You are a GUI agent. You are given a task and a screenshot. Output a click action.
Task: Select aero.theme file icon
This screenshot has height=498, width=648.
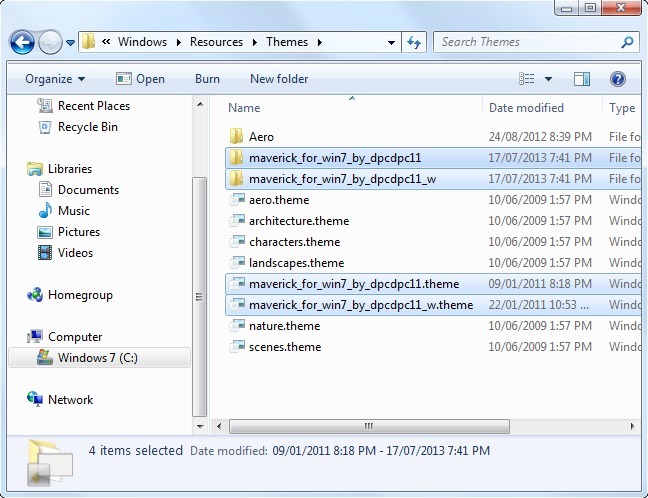[x=237, y=200]
